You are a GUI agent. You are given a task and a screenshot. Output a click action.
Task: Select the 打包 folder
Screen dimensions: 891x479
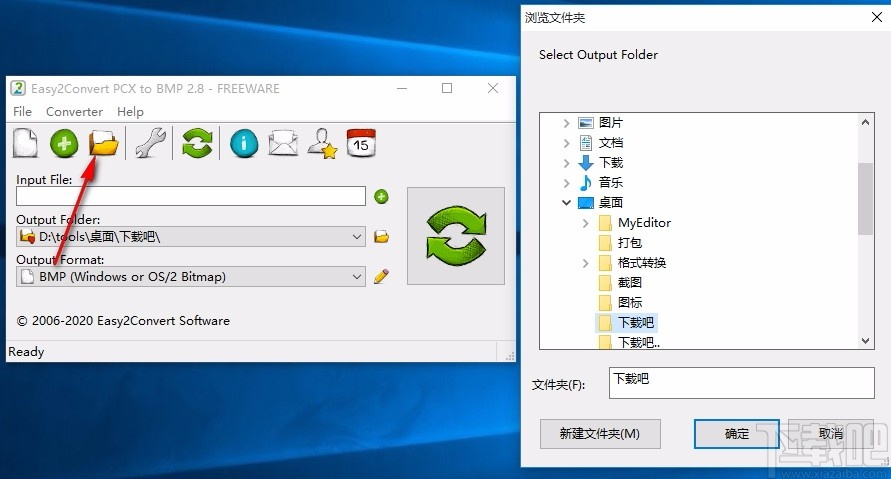pyautogui.click(x=630, y=243)
